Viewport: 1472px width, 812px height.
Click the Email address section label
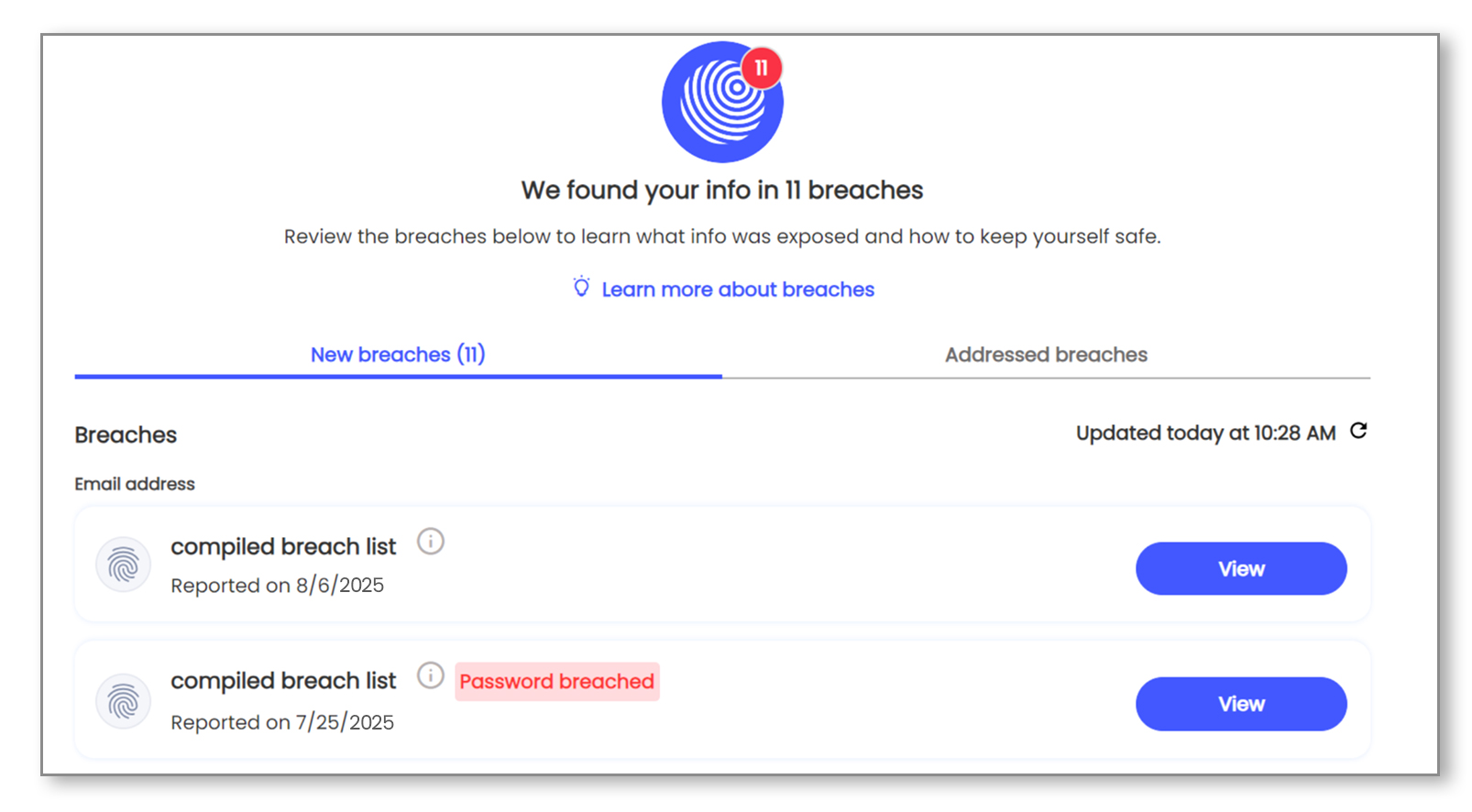135,484
